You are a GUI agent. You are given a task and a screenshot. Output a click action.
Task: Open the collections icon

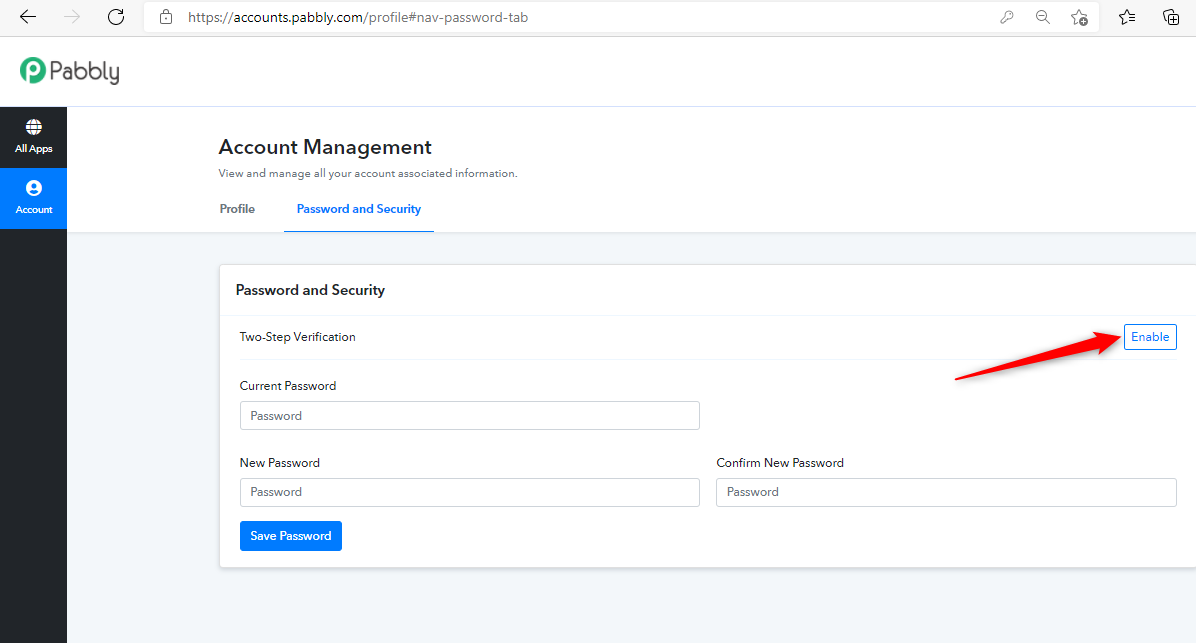tap(1171, 17)
